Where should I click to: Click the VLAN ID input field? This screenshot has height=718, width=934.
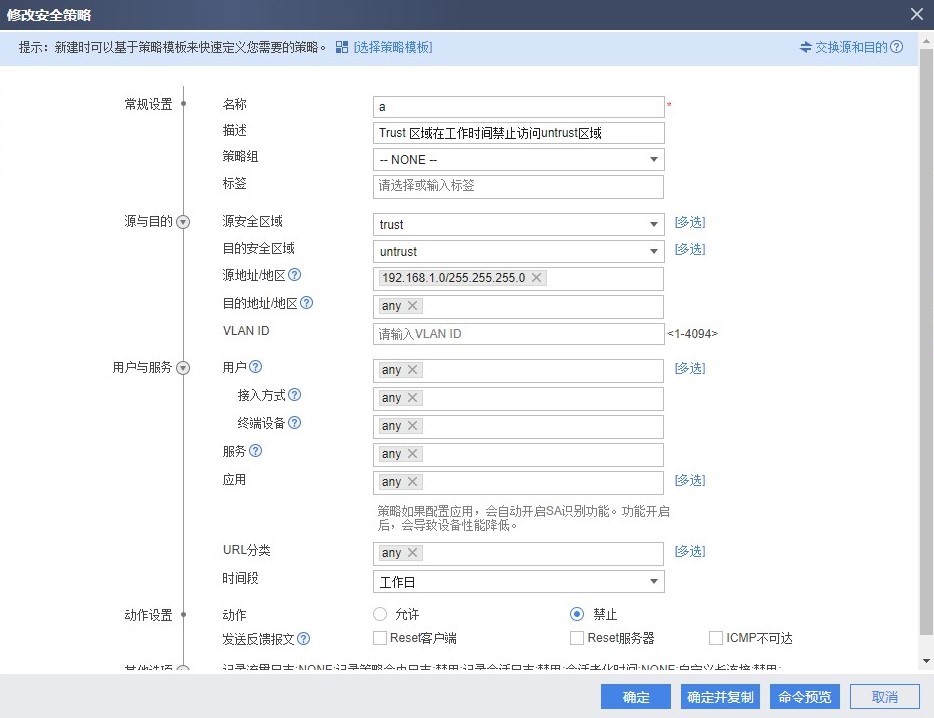click(518, 334)
